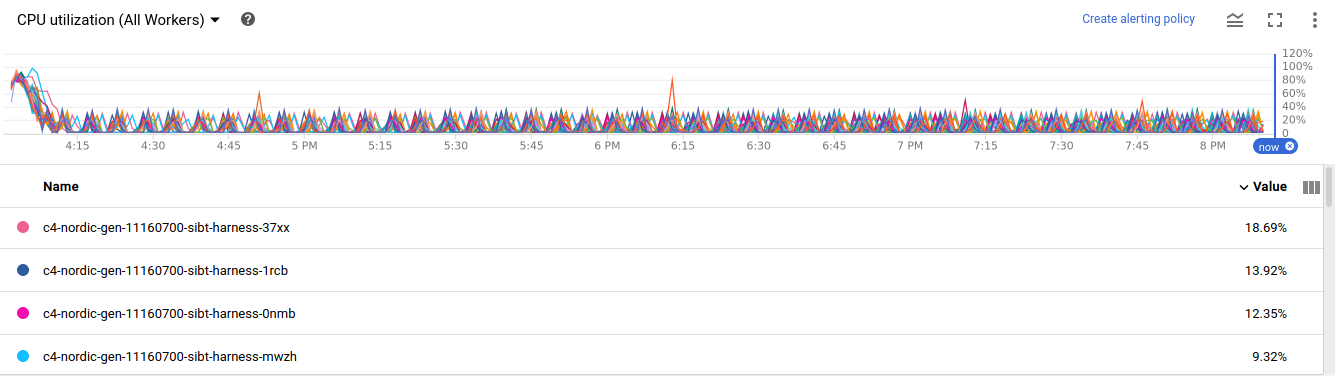
Task: Click the 120% y-axis label
Action: 1297,53
